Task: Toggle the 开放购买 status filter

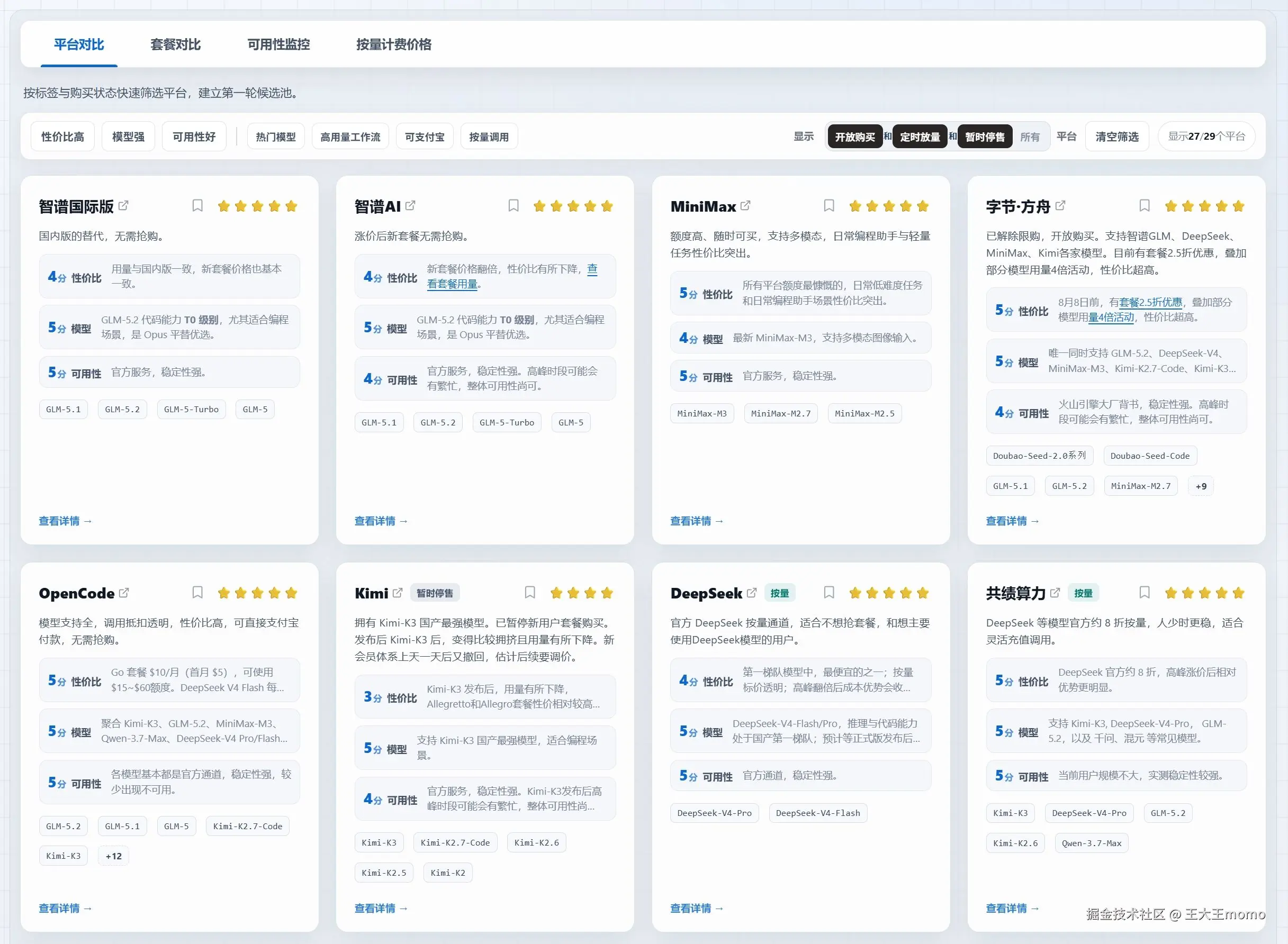Action: [854, 137]
